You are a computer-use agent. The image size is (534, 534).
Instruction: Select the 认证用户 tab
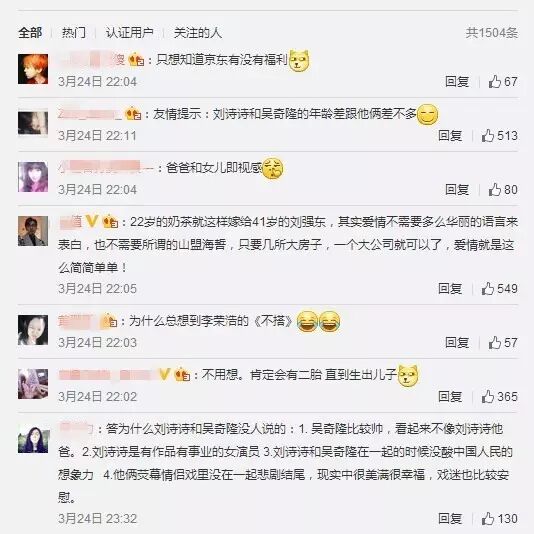pyautogui.click(x=129, y=33)
